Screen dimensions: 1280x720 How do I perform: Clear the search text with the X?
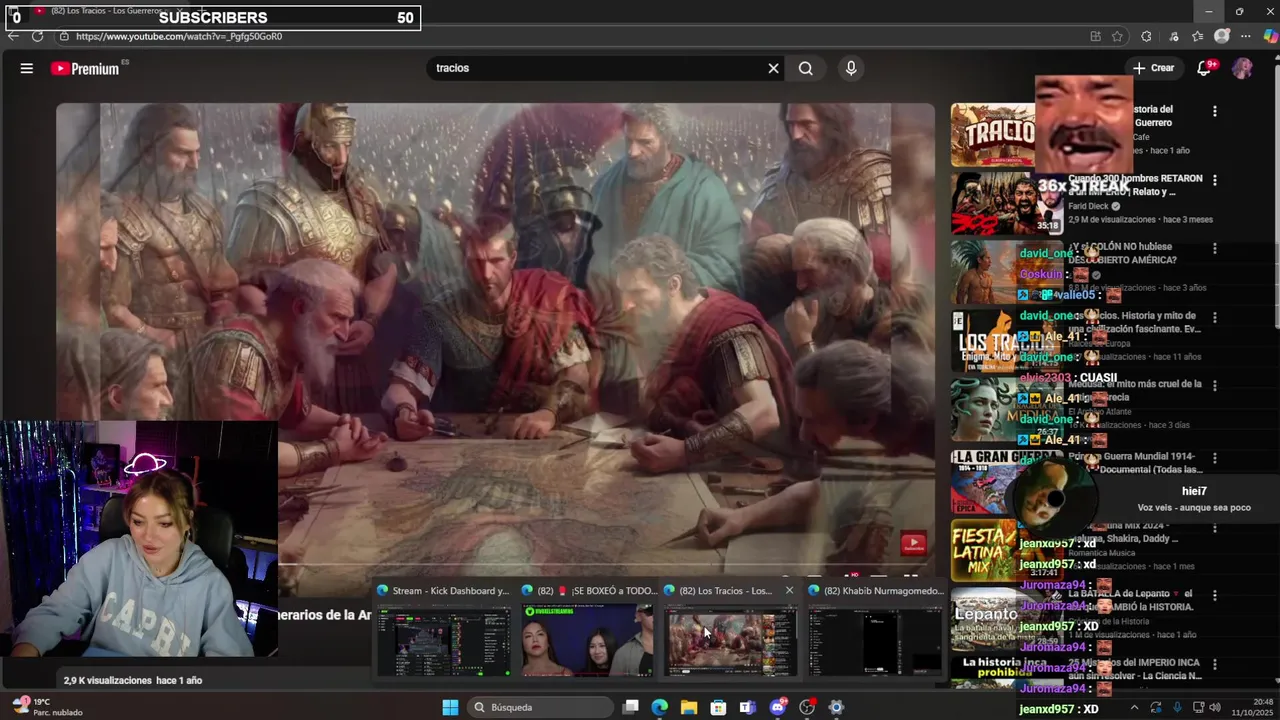[773, 68]
